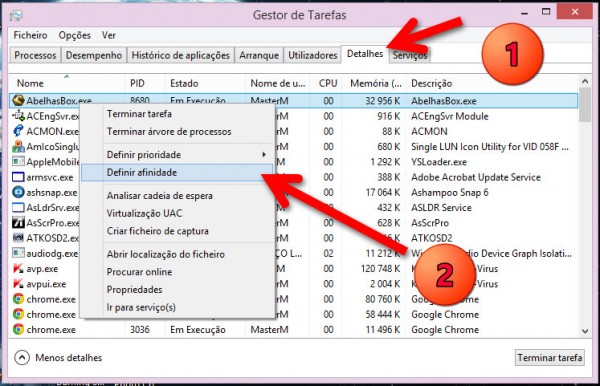Choose Propriedades in context menu
This screenshot has height=386, width=600.
(x=177, y=290)
